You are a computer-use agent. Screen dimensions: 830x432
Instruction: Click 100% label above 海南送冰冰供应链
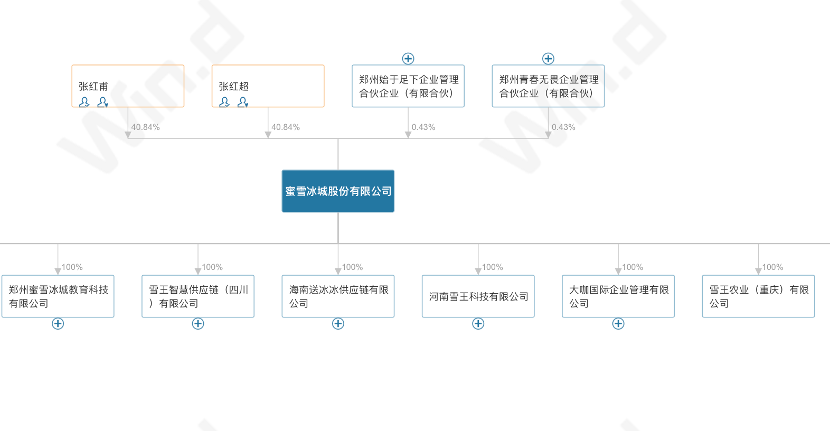[353, 267]
